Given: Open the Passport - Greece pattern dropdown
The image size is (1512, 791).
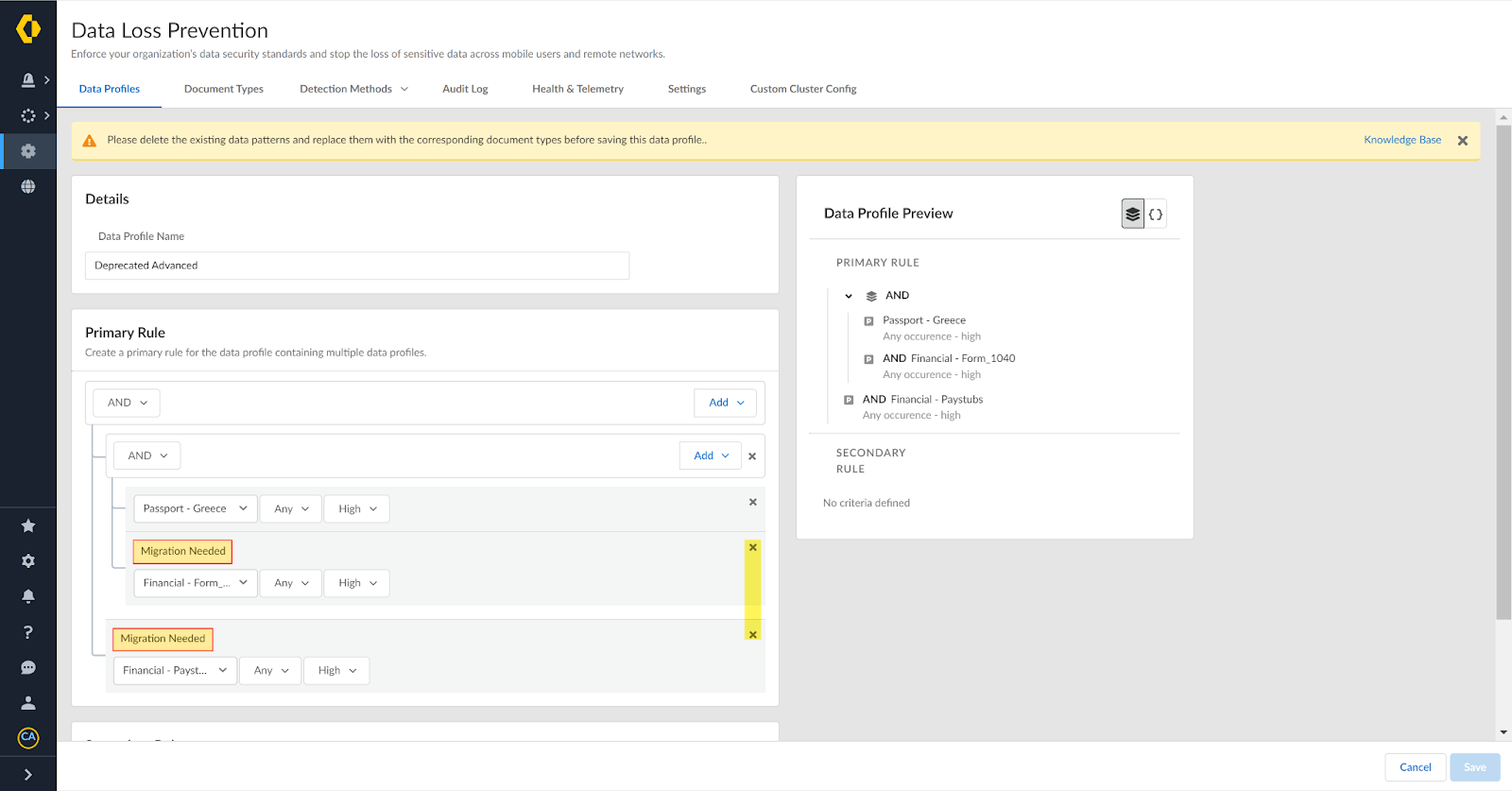Looking at the screenshot, I should click(195, 508).
